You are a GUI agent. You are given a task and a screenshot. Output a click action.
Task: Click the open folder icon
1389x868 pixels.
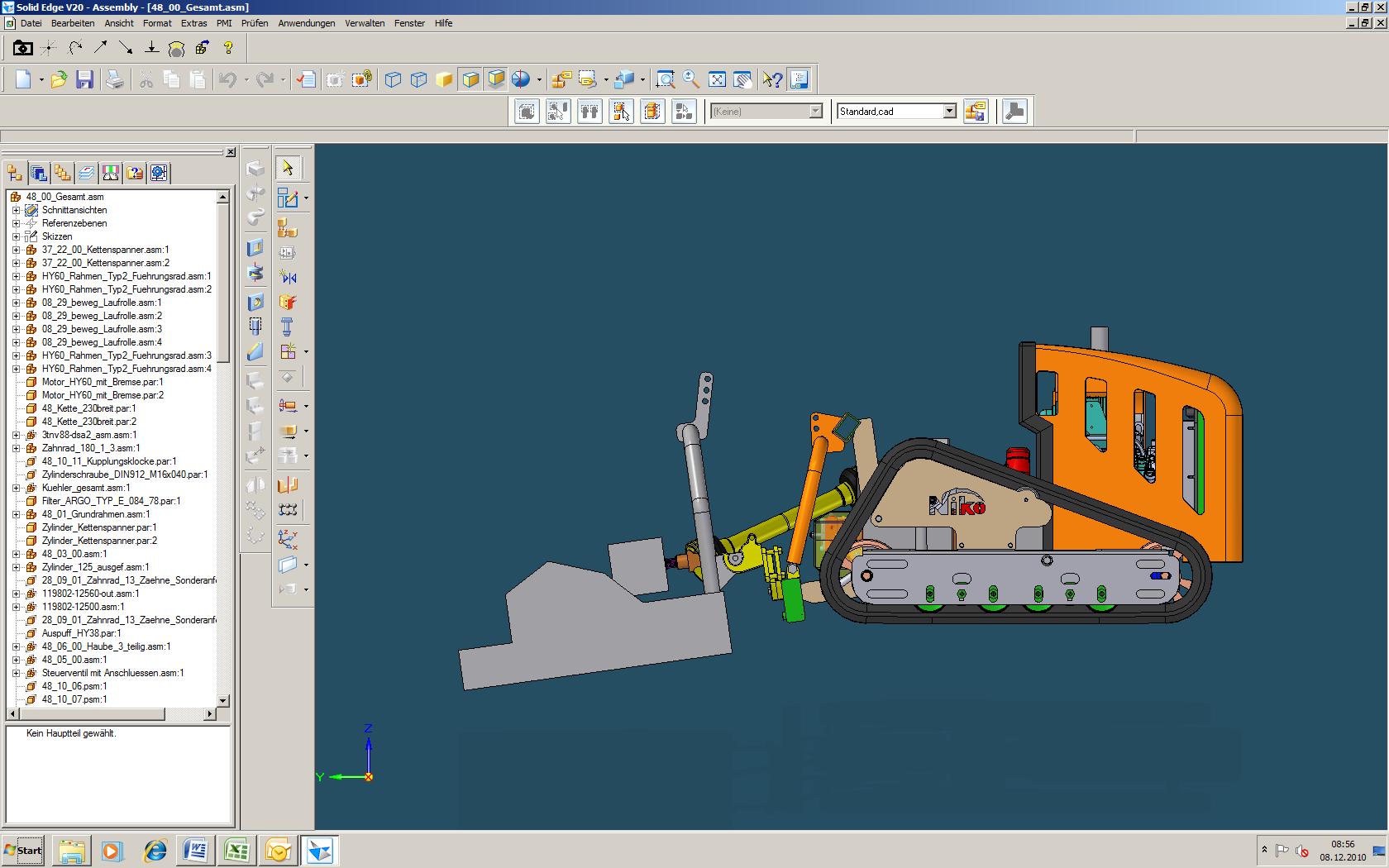[59, 79]
